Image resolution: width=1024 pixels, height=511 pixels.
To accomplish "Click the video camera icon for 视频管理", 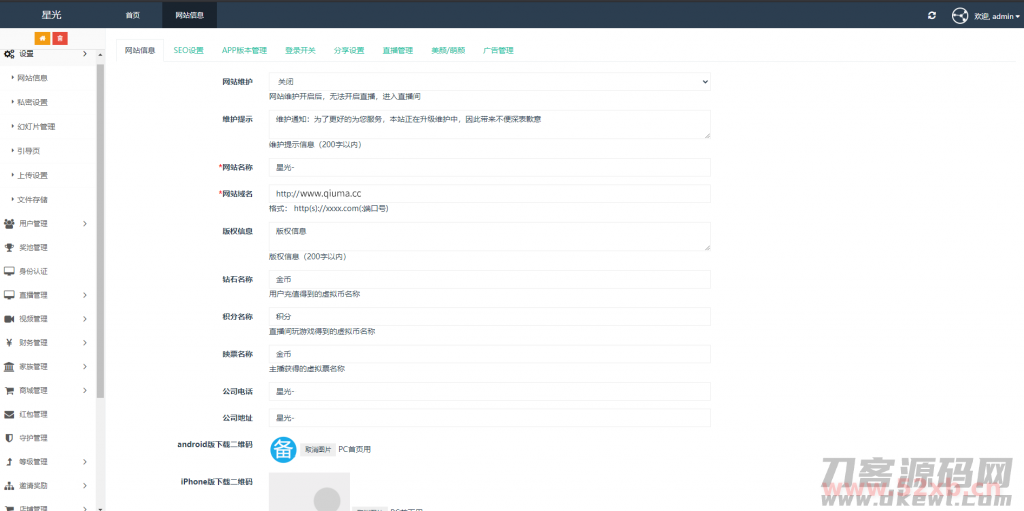I will click(x=9, y=319).
